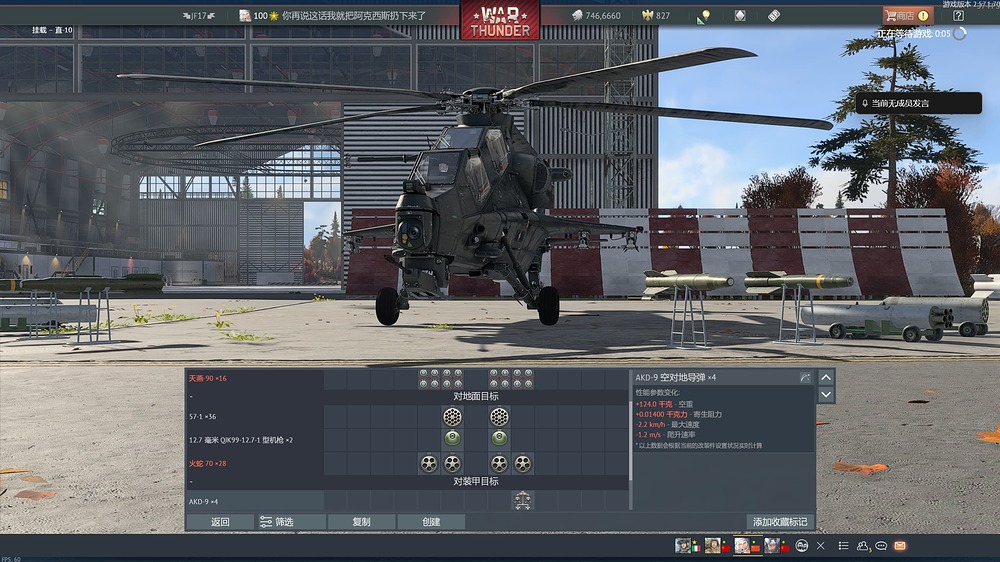1000x562 pixels.
Task: Open the orange mail envelope icon
Action: (900, 545)
